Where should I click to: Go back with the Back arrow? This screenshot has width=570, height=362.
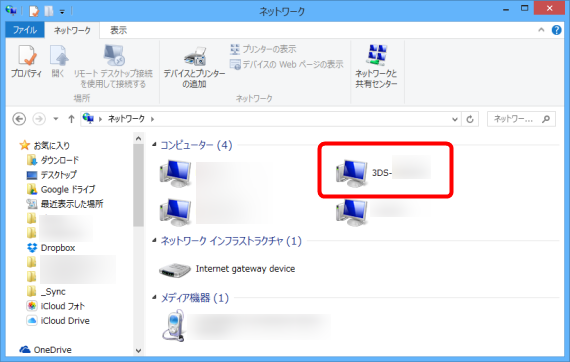[x=19, y=119]
